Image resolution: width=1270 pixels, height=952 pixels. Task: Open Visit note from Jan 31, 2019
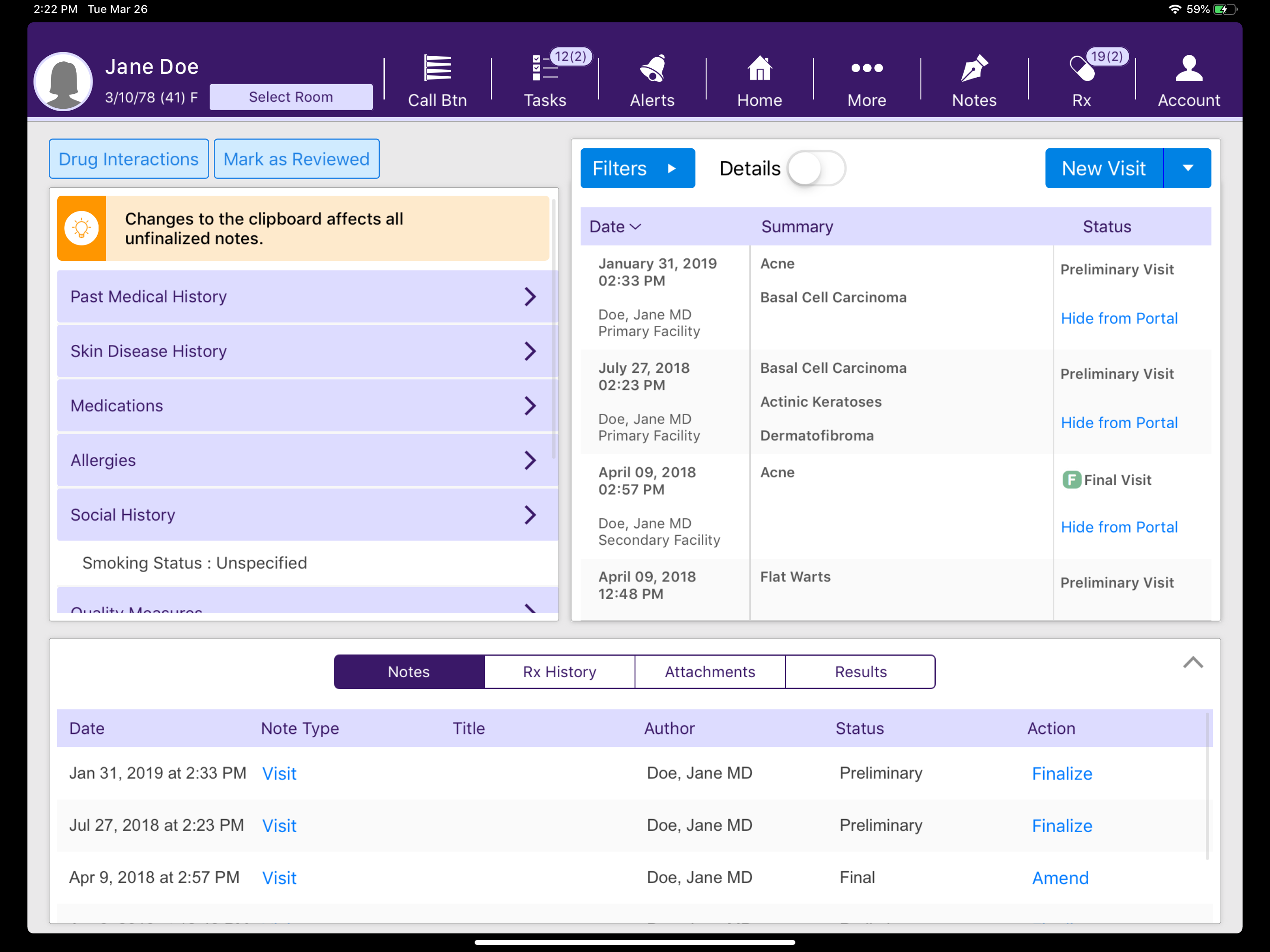[x=279, y=774]
